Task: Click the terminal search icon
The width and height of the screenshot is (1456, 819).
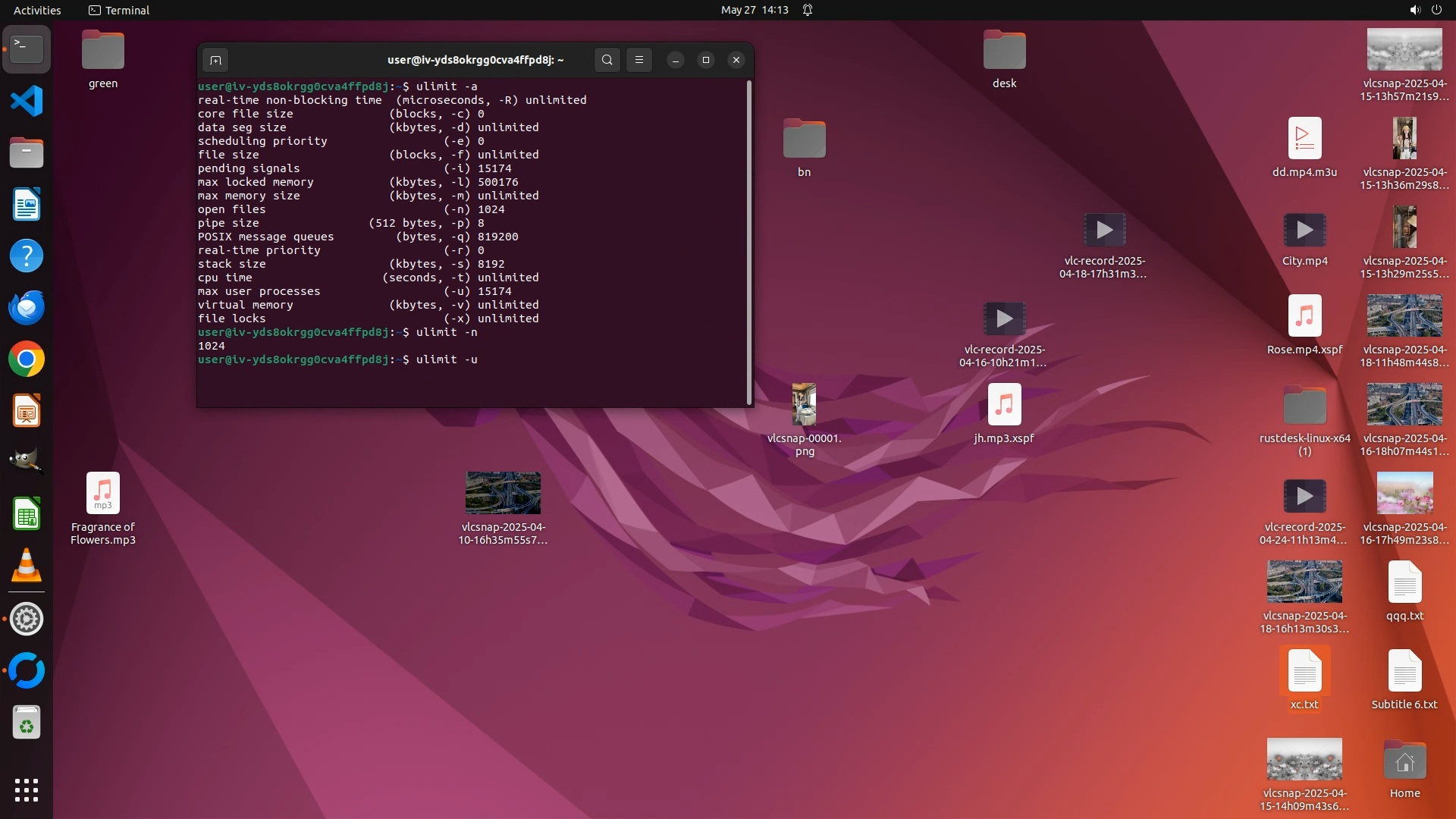Action: click(607, 60)
